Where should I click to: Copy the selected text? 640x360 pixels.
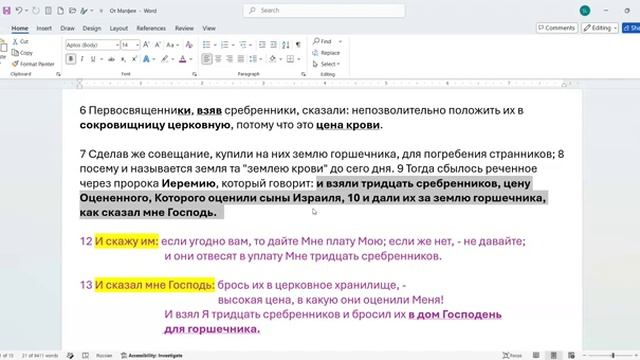click(22, 53)
